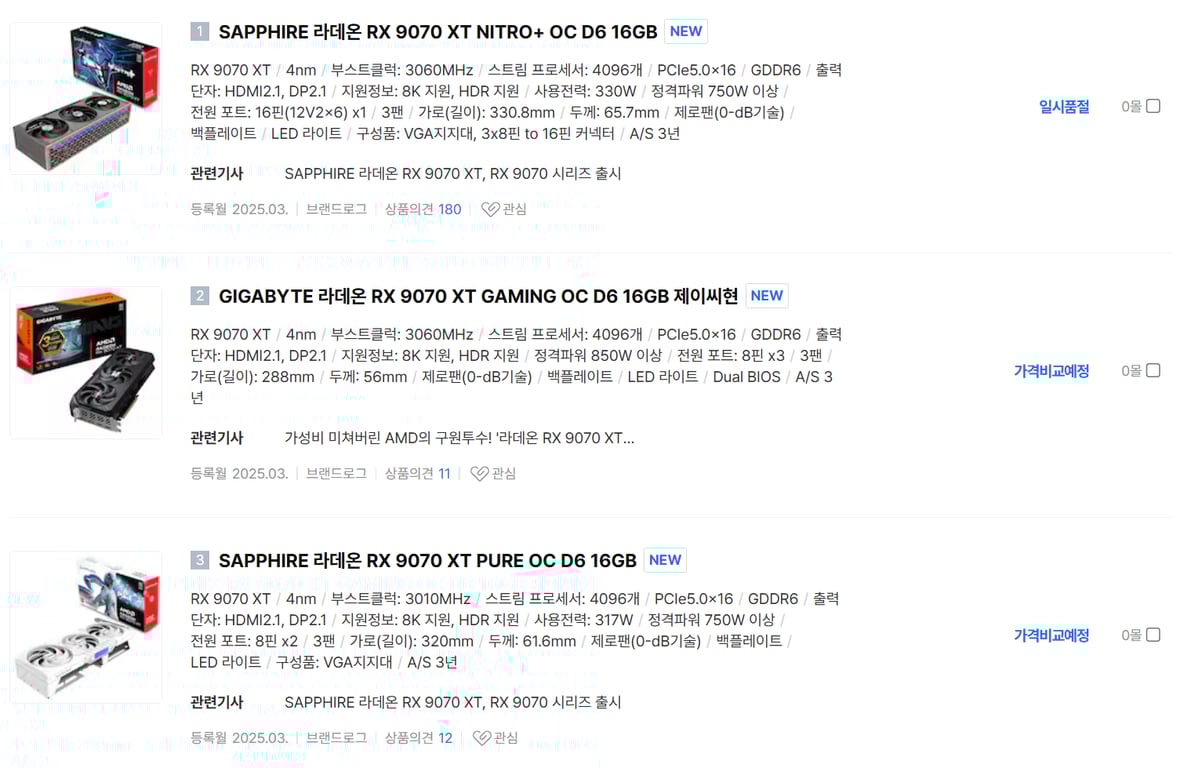This screenshot has width=1191, height=768.
Task: Tick the compare checkbox for GIGABYTE GAMING OC product
Action: pyautogui.click(x=1153, y=370)
